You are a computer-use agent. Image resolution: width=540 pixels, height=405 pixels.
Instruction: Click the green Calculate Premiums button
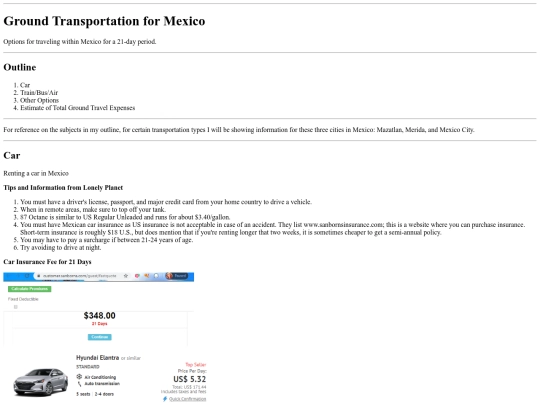30,289
